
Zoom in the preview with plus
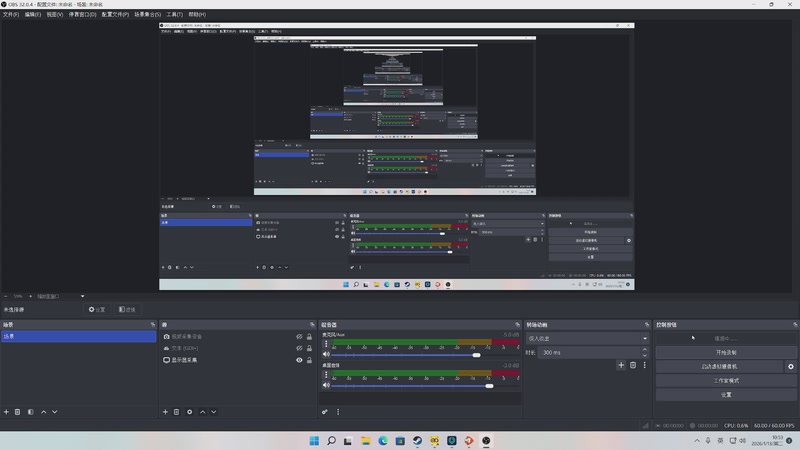pos(30,296)
